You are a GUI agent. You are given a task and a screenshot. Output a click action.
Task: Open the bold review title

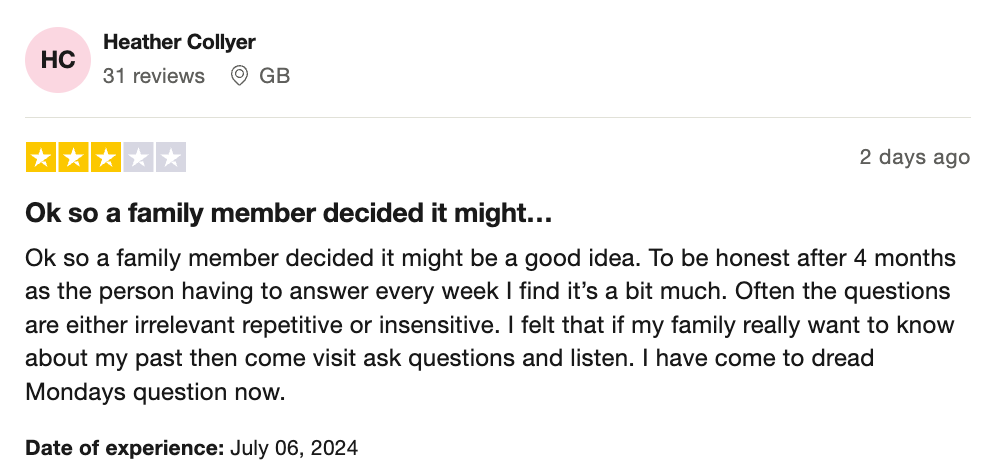point(288,214)
